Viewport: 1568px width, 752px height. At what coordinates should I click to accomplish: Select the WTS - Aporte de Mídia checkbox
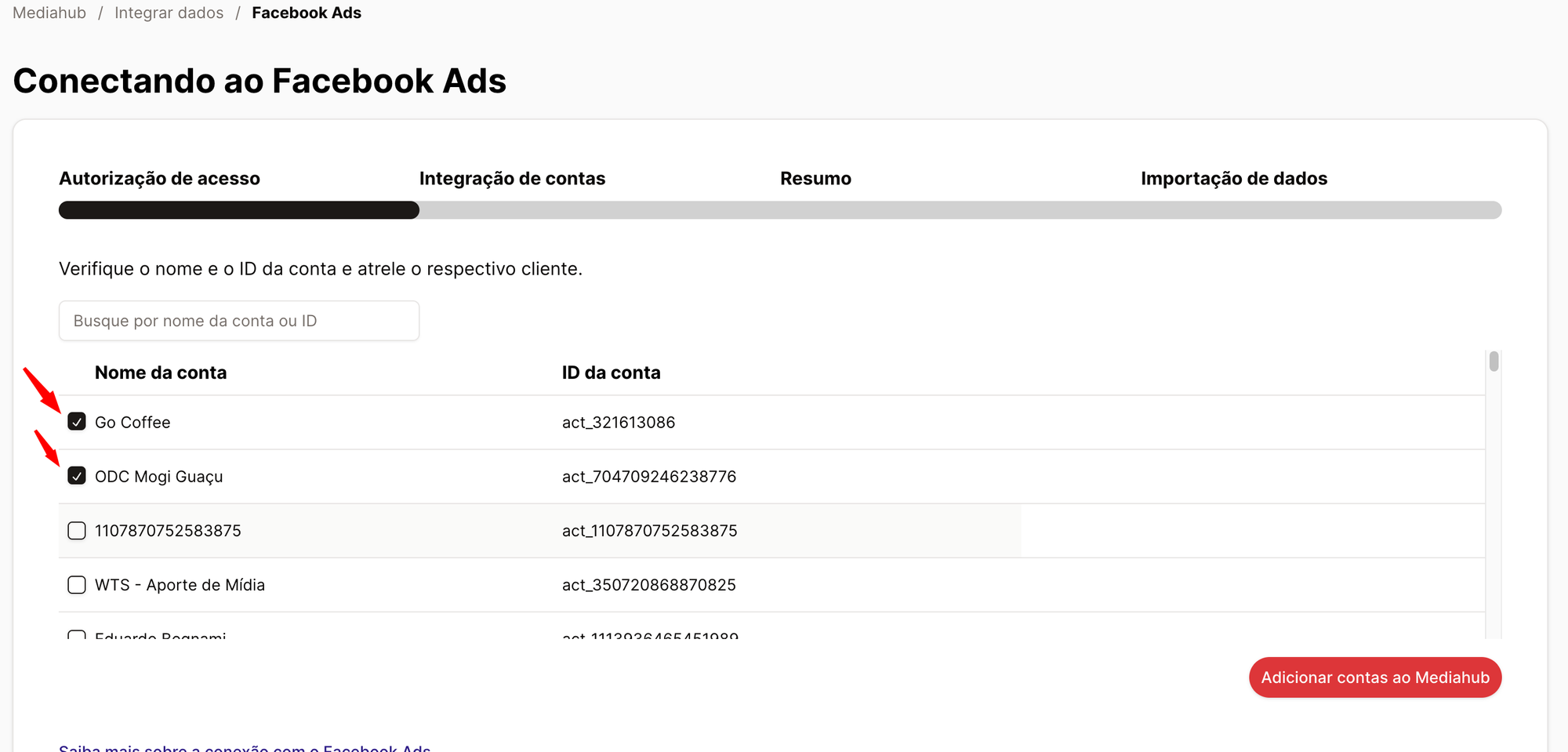tap(77, 585)
